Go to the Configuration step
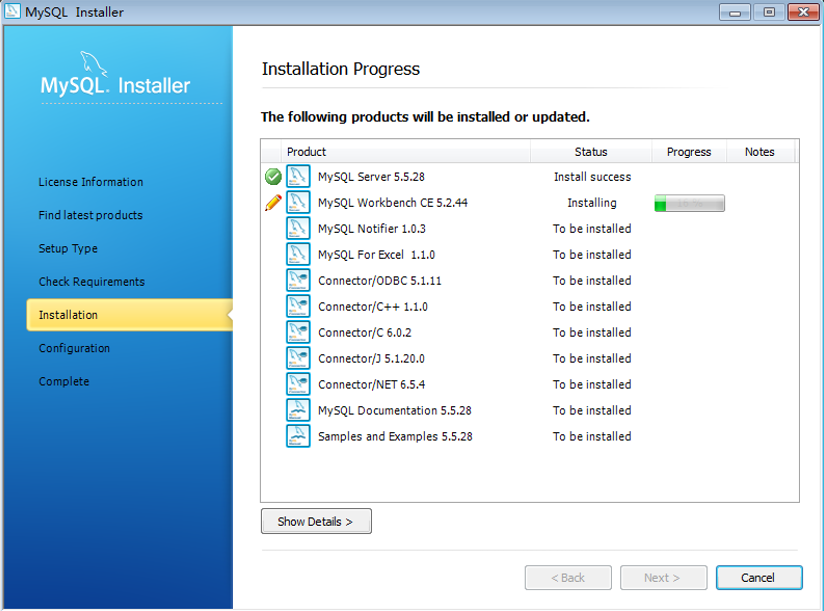Viewport: 824px width, 611px height. click(74, 348)
